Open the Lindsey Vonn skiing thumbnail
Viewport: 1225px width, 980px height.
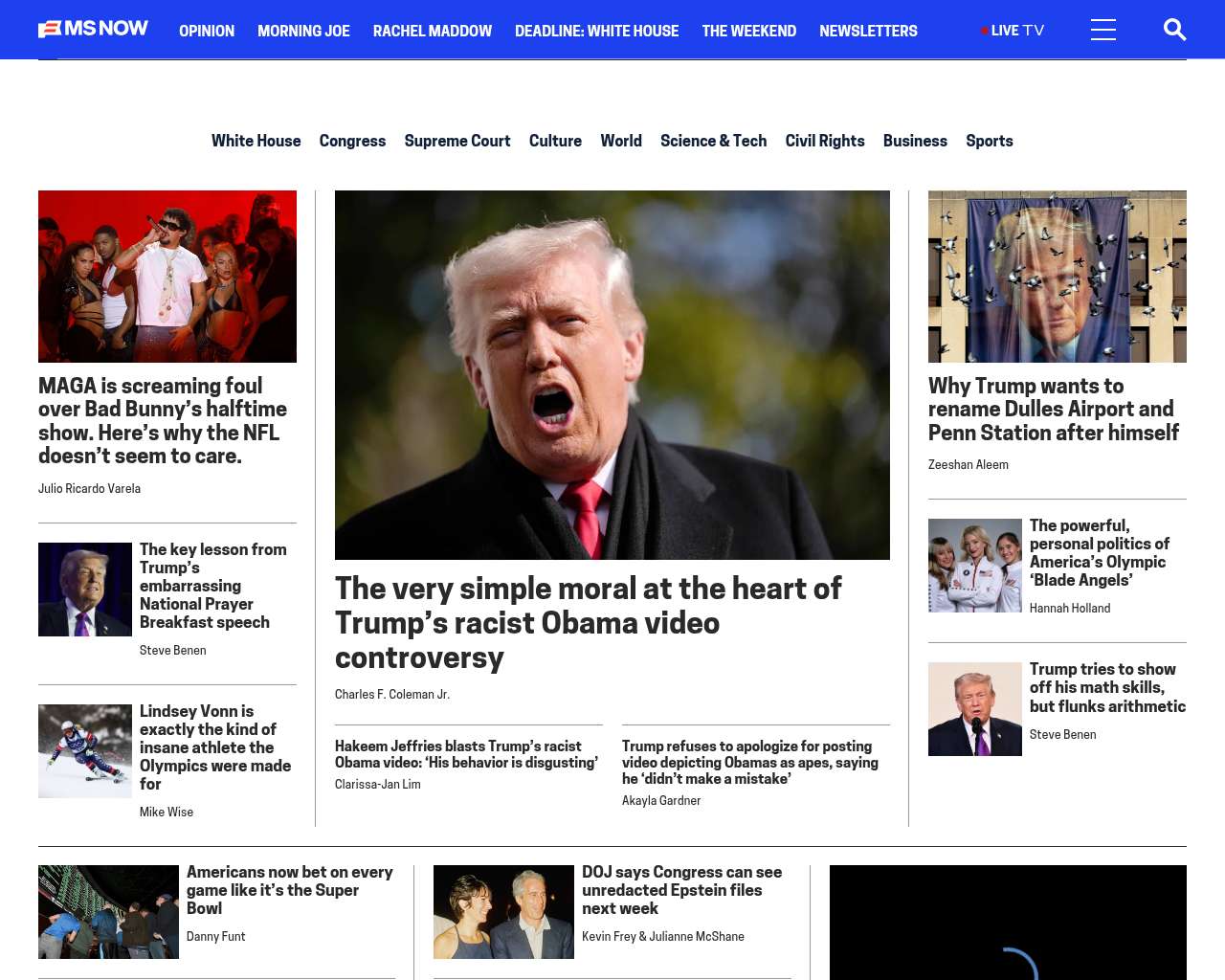coord(85,751)
